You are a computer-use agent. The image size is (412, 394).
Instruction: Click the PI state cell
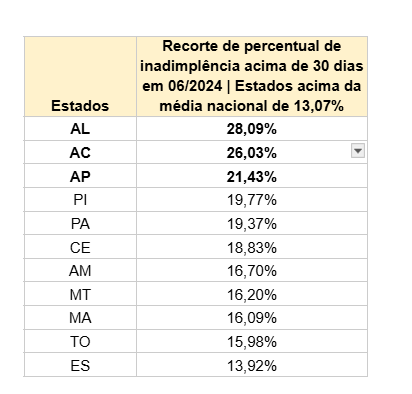click(x=80, y=200)
